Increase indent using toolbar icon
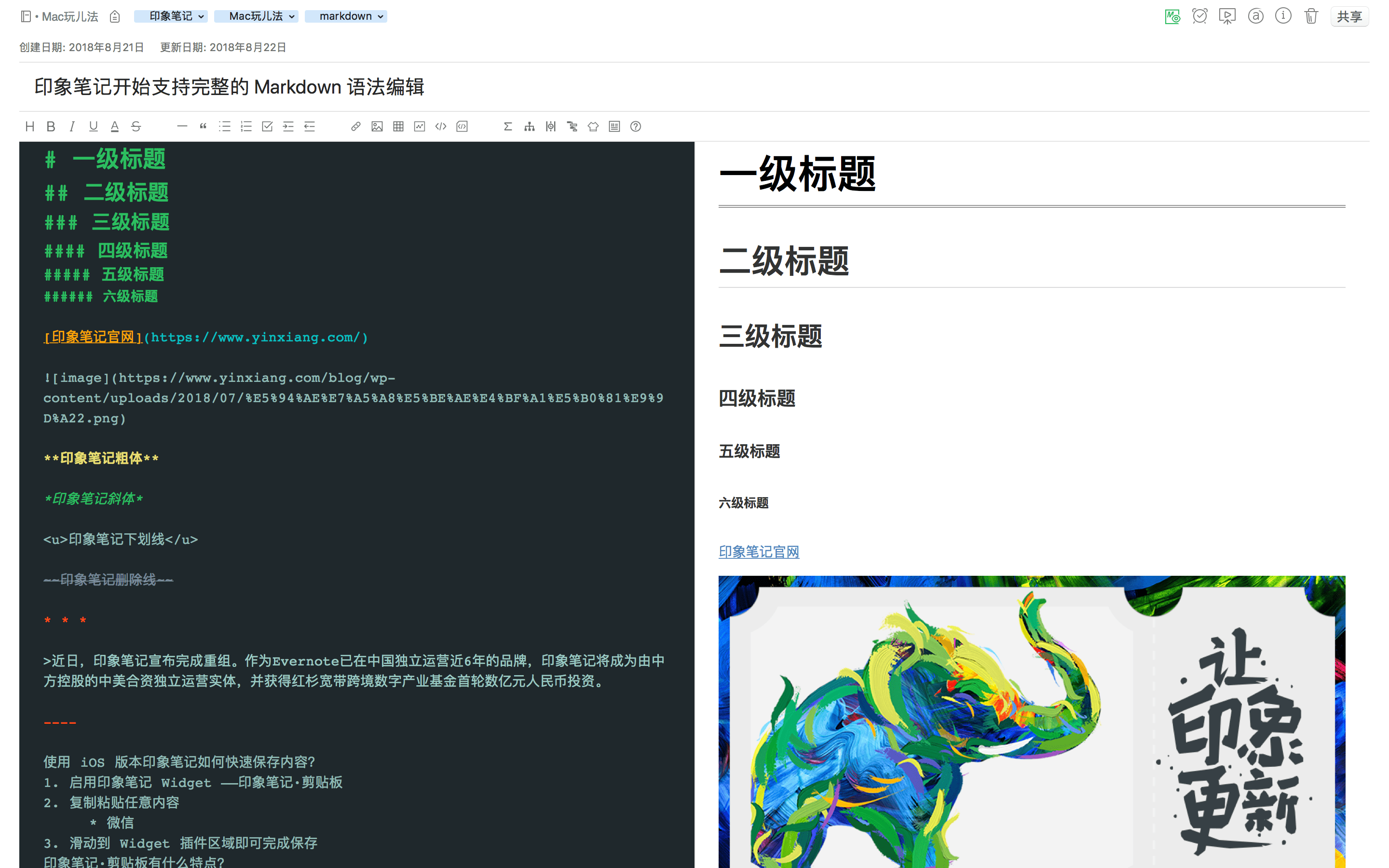This screenshot has height=868, width=1389. pyautogui.click(x=289, y=126)
